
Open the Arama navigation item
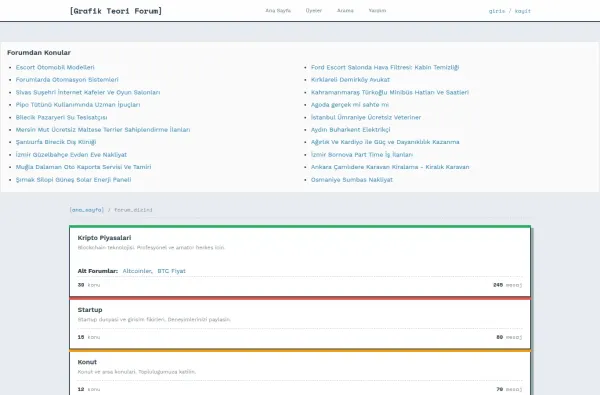(x=345, y=11)
